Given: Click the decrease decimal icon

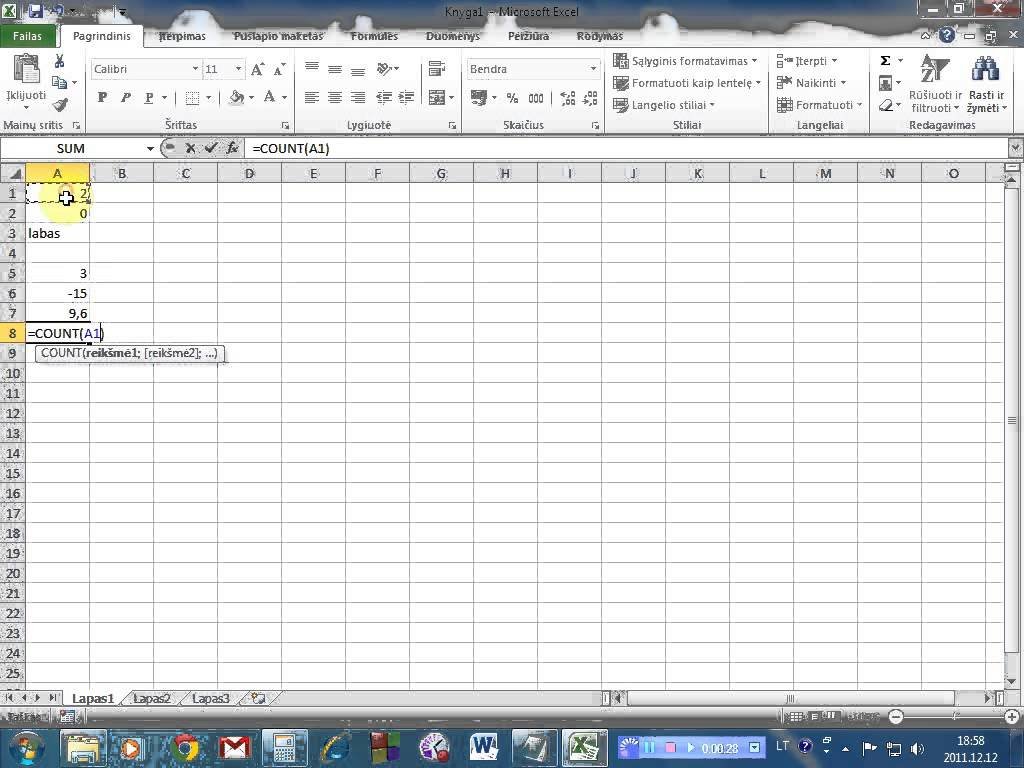Looking at the screenshot, I should (590, 98).
